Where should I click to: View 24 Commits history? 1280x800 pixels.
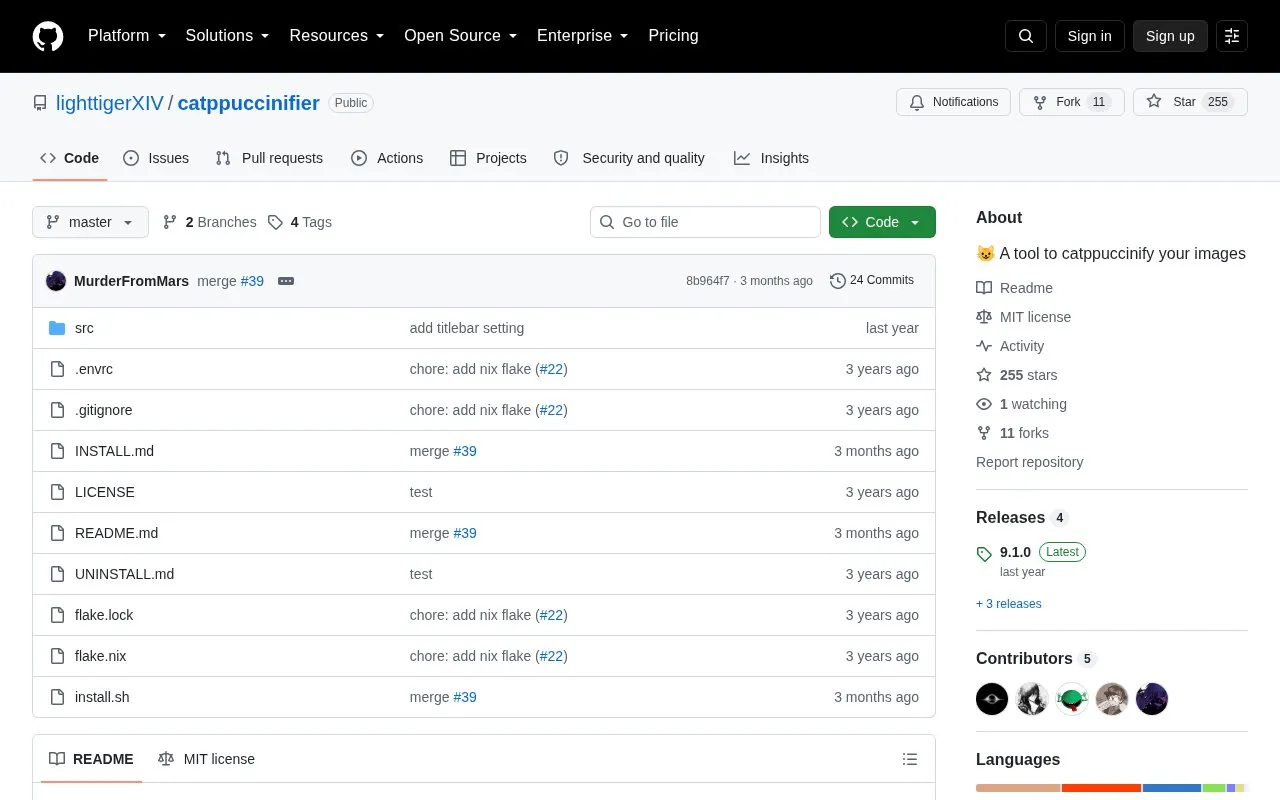pos(872,281)
